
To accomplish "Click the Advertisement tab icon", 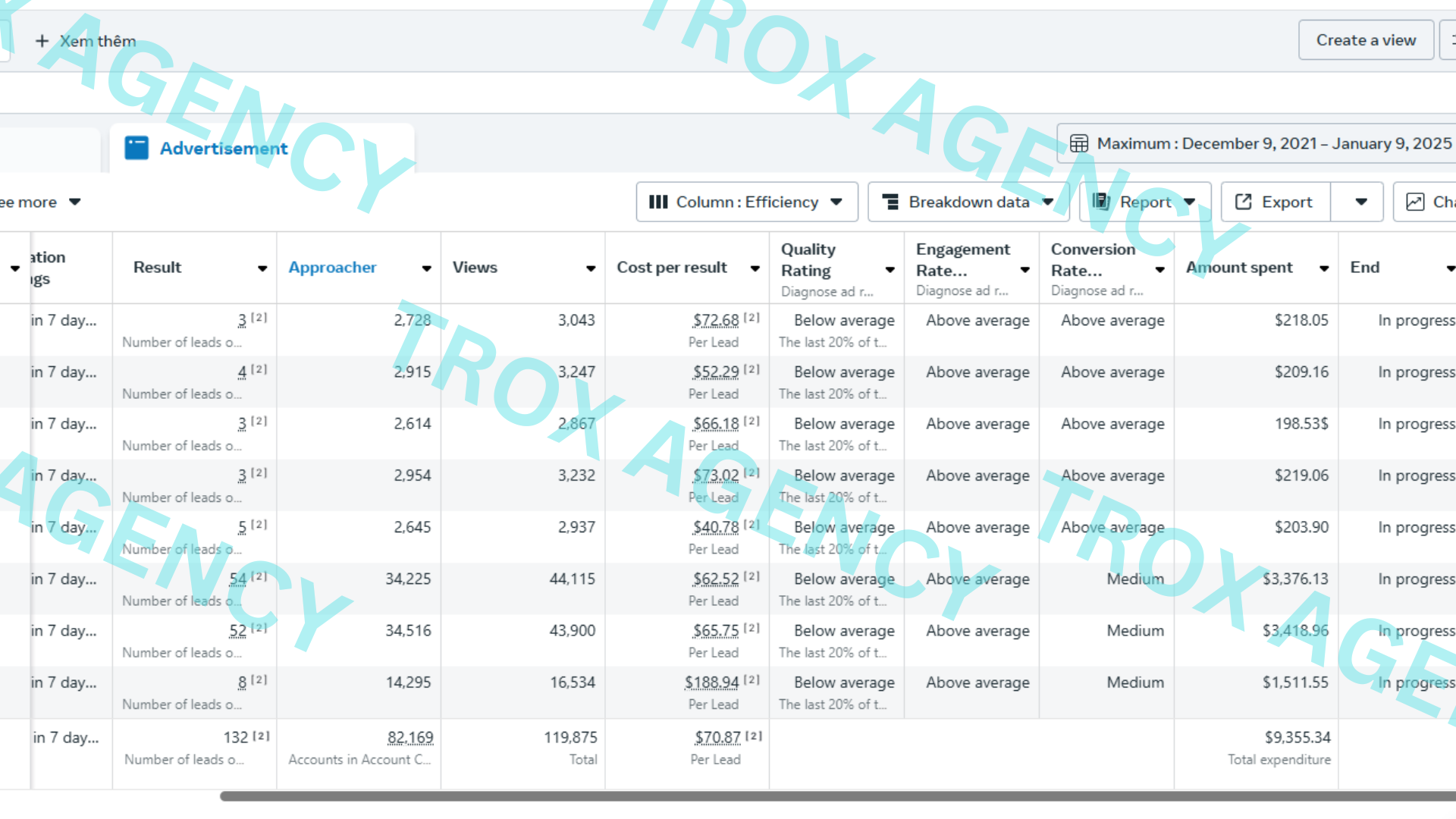I will pyautogui.click(x=136, y=148).
